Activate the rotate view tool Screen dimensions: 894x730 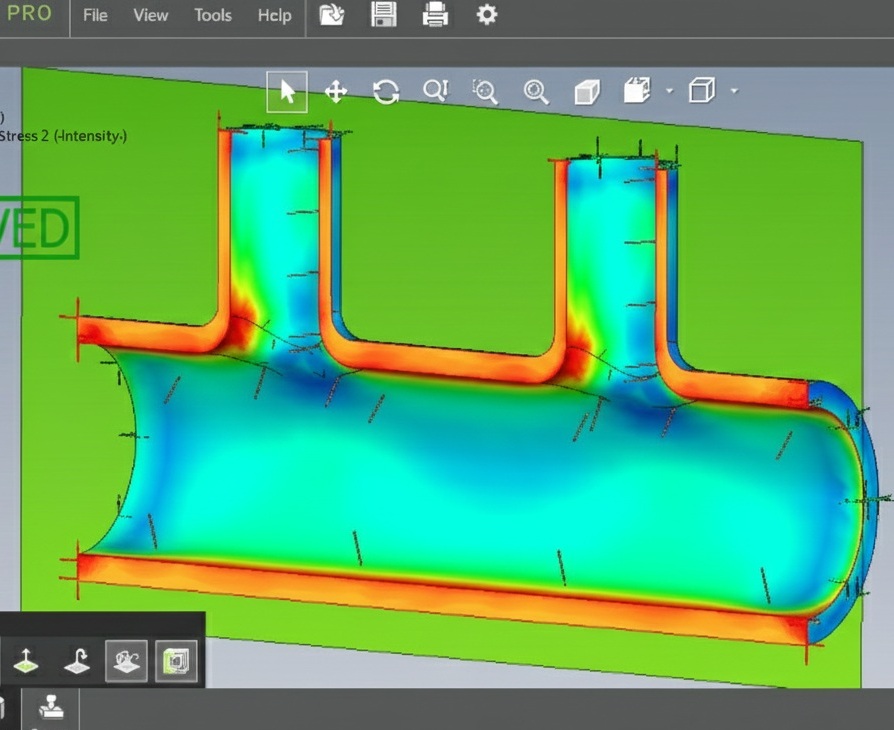pyautogui.click(x=386, y=92)
